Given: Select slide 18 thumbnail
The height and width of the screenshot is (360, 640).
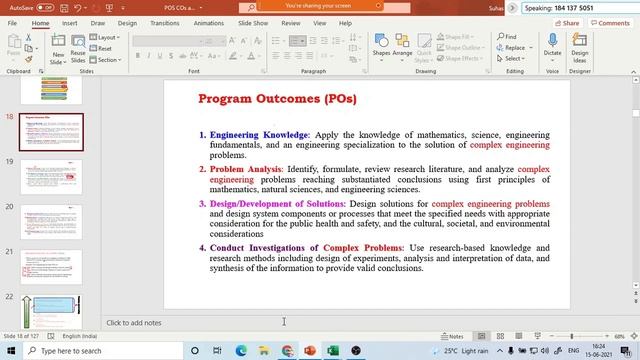Looking at the screenshot, I should [x=51, y=132].
